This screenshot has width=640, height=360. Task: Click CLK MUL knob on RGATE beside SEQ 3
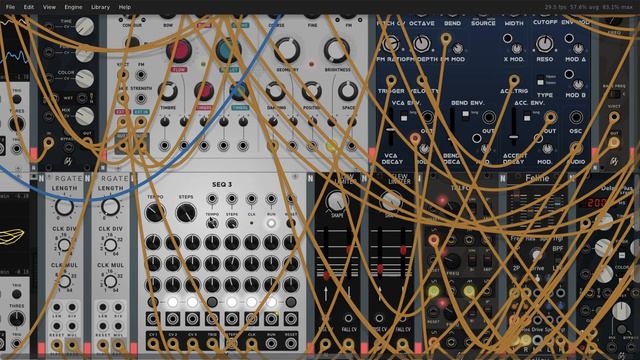coord(110,281)
